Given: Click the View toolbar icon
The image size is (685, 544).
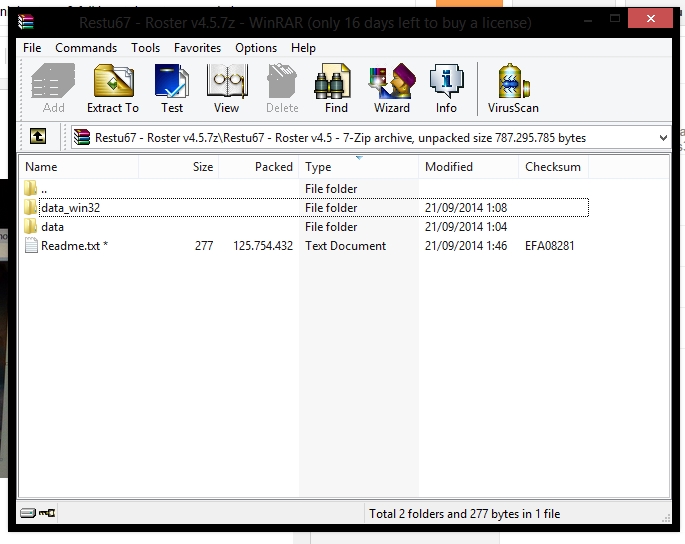Looking at the screenshot, I should 227,88.
